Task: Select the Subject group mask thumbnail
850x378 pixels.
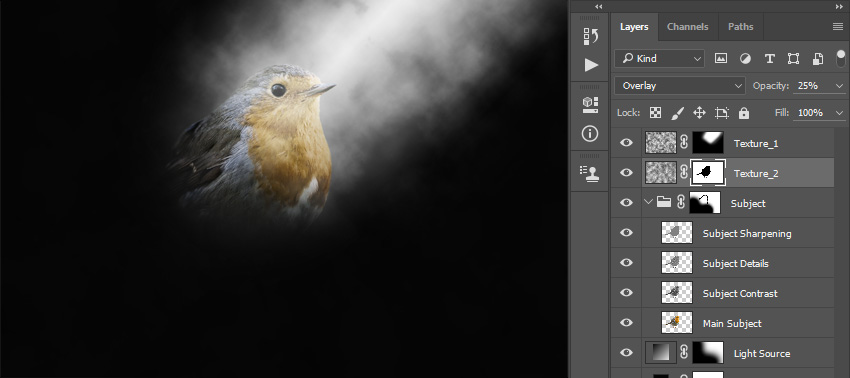Action: (x=705, y=203)
